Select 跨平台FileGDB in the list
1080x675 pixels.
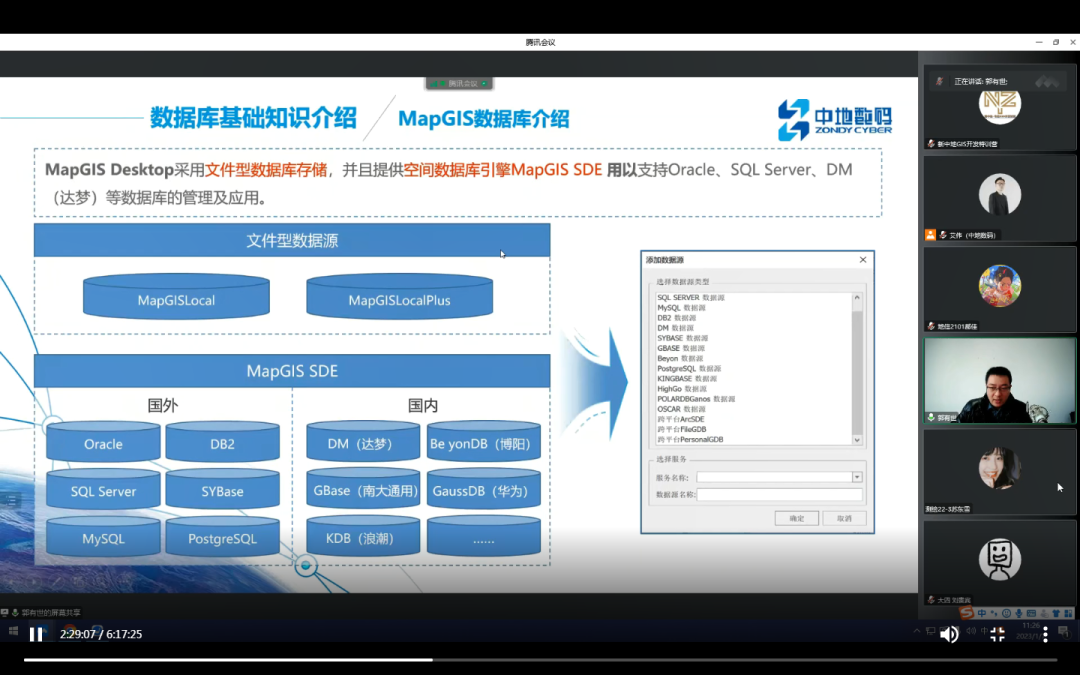[681, 429]
